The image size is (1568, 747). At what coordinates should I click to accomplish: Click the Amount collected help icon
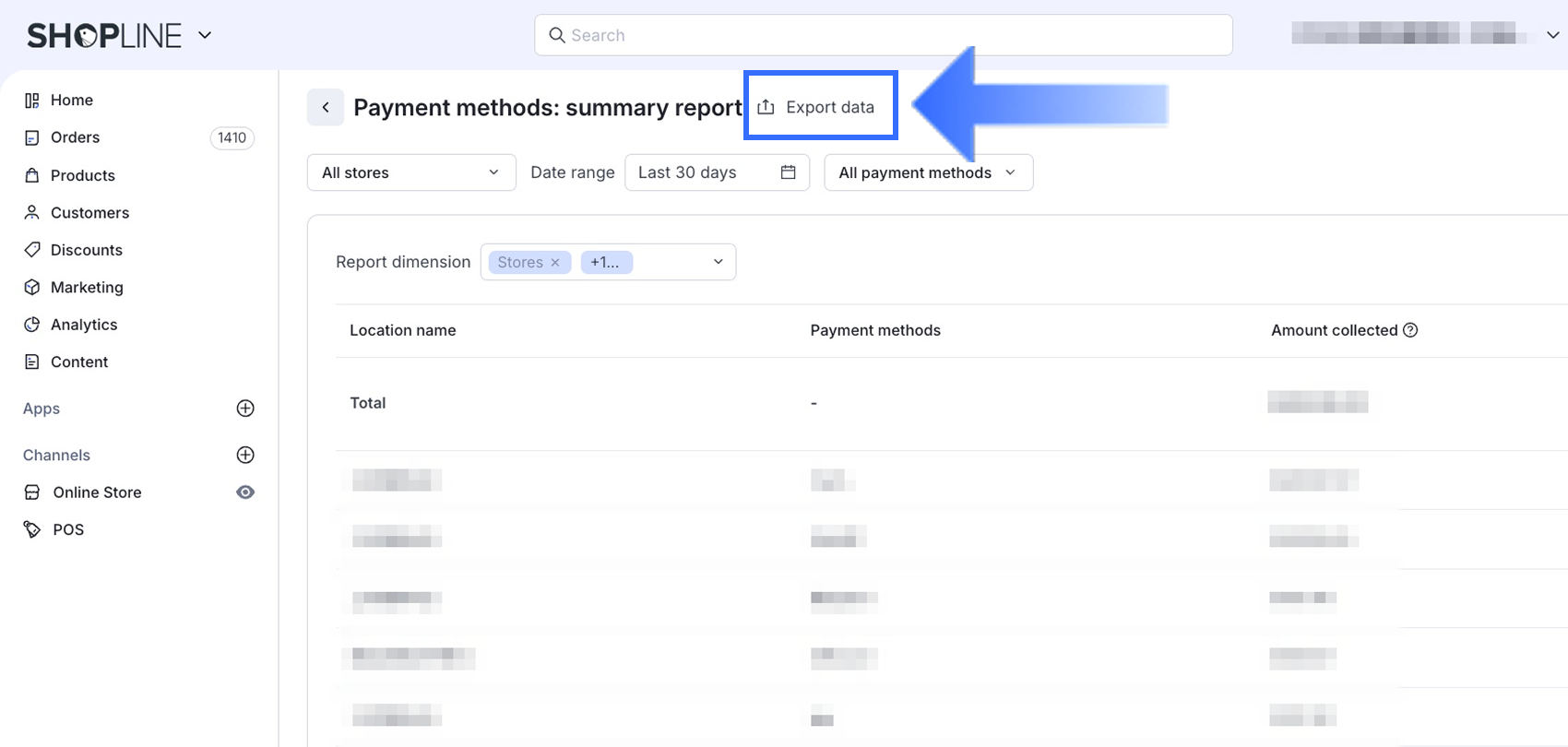click(x=1410, y=330)
